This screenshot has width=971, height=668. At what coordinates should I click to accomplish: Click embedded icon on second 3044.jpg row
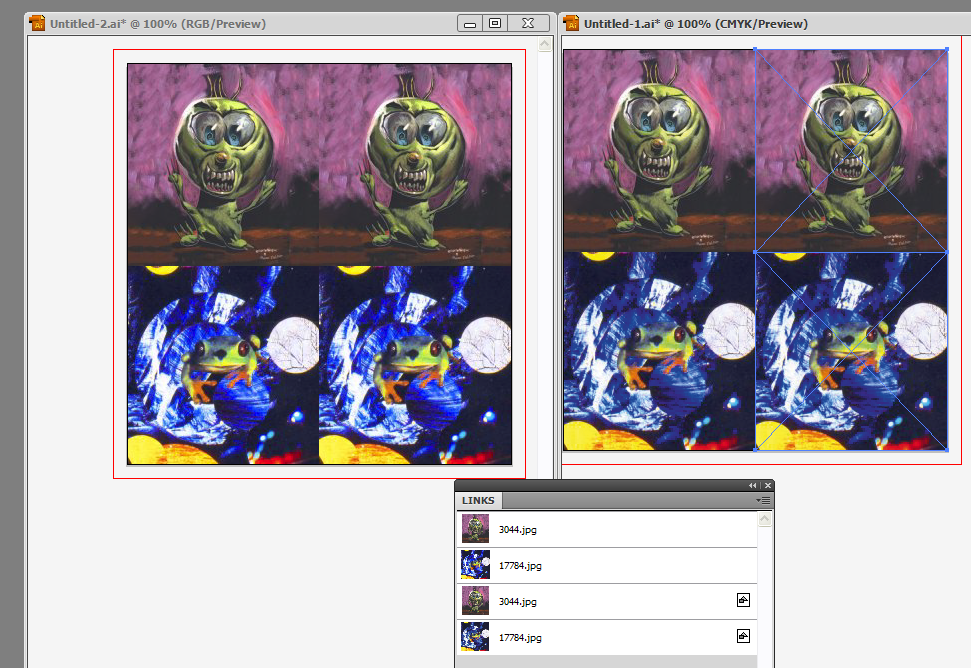point(743,600)
